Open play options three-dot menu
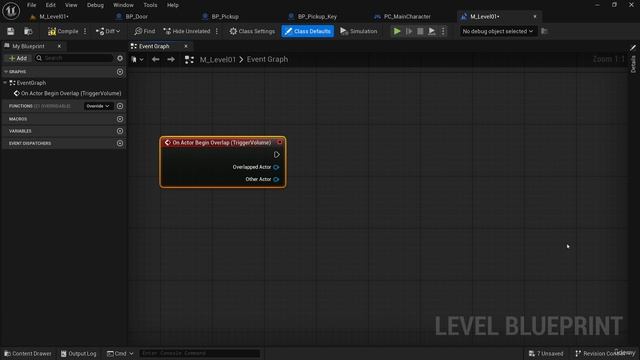This screenshot has width=640, height=360. click(x=443, y=31)
